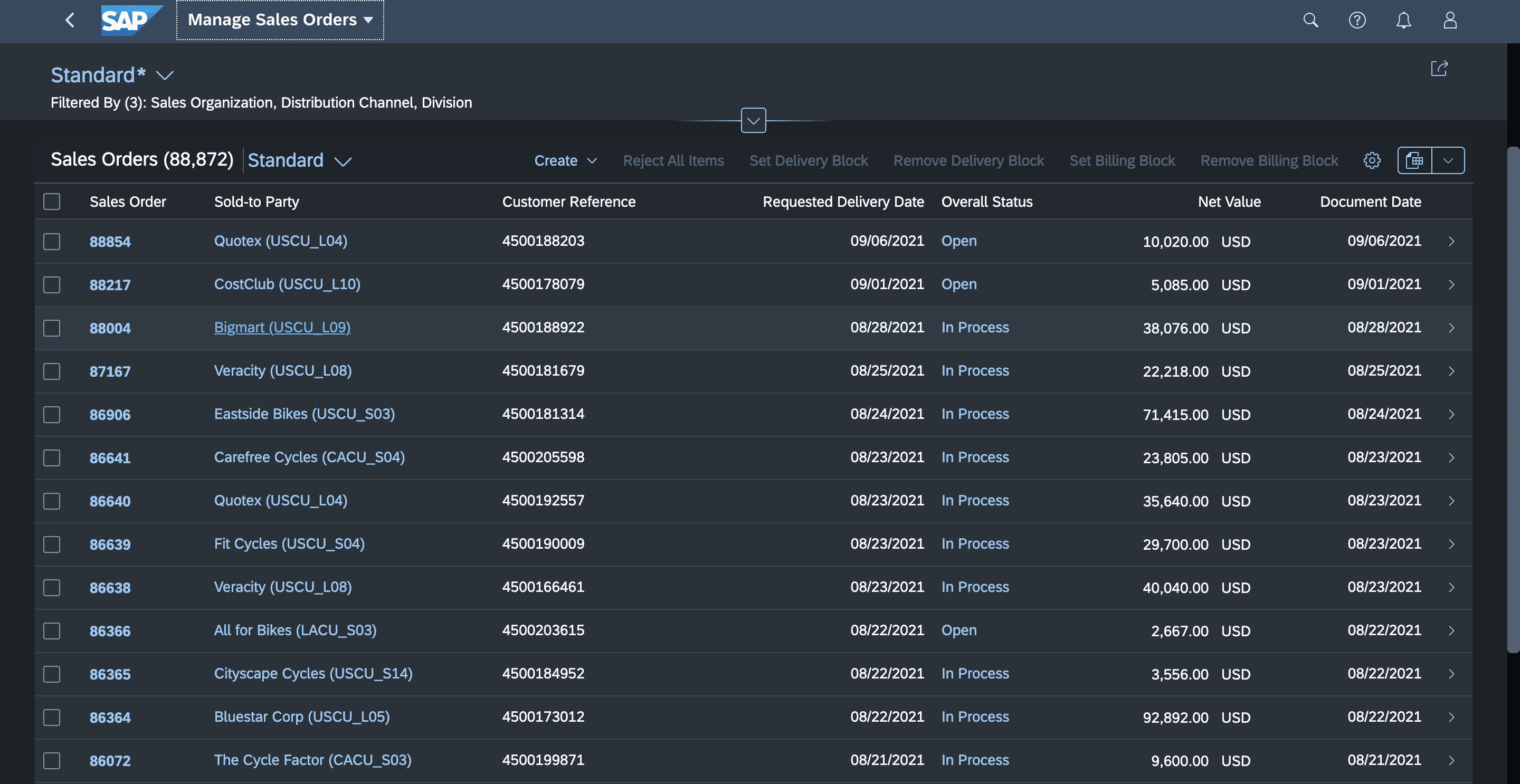
Task: Toggle the select-all rows checkbox
Action: [52, 202]
